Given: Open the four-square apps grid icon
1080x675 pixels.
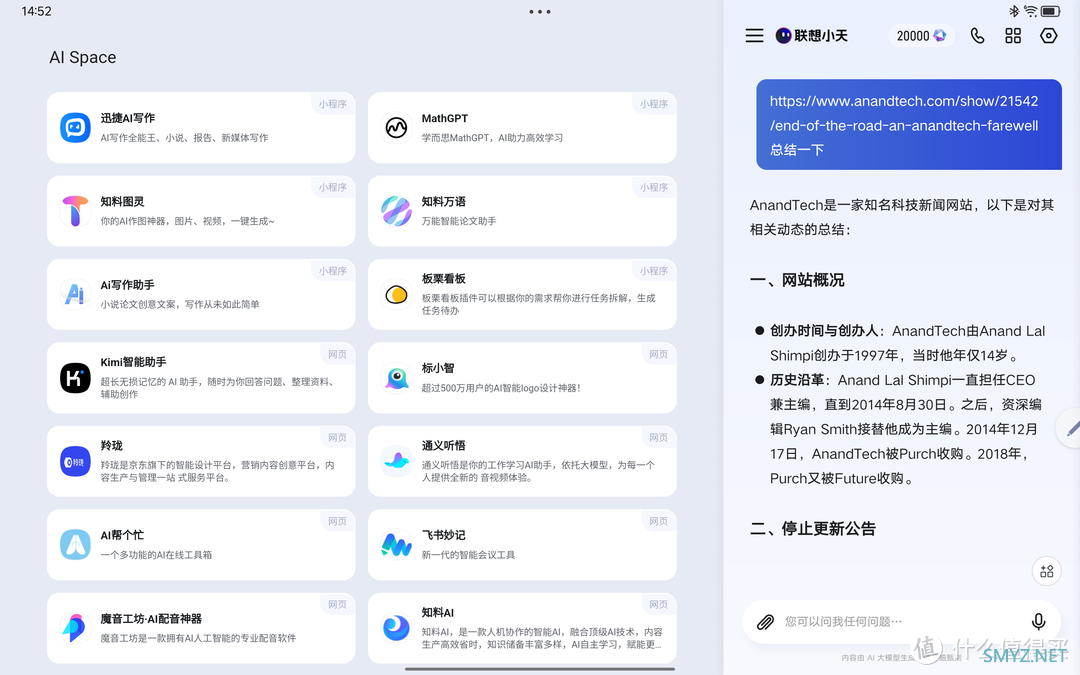Looking at the screenshot, I should point(1013,36).
